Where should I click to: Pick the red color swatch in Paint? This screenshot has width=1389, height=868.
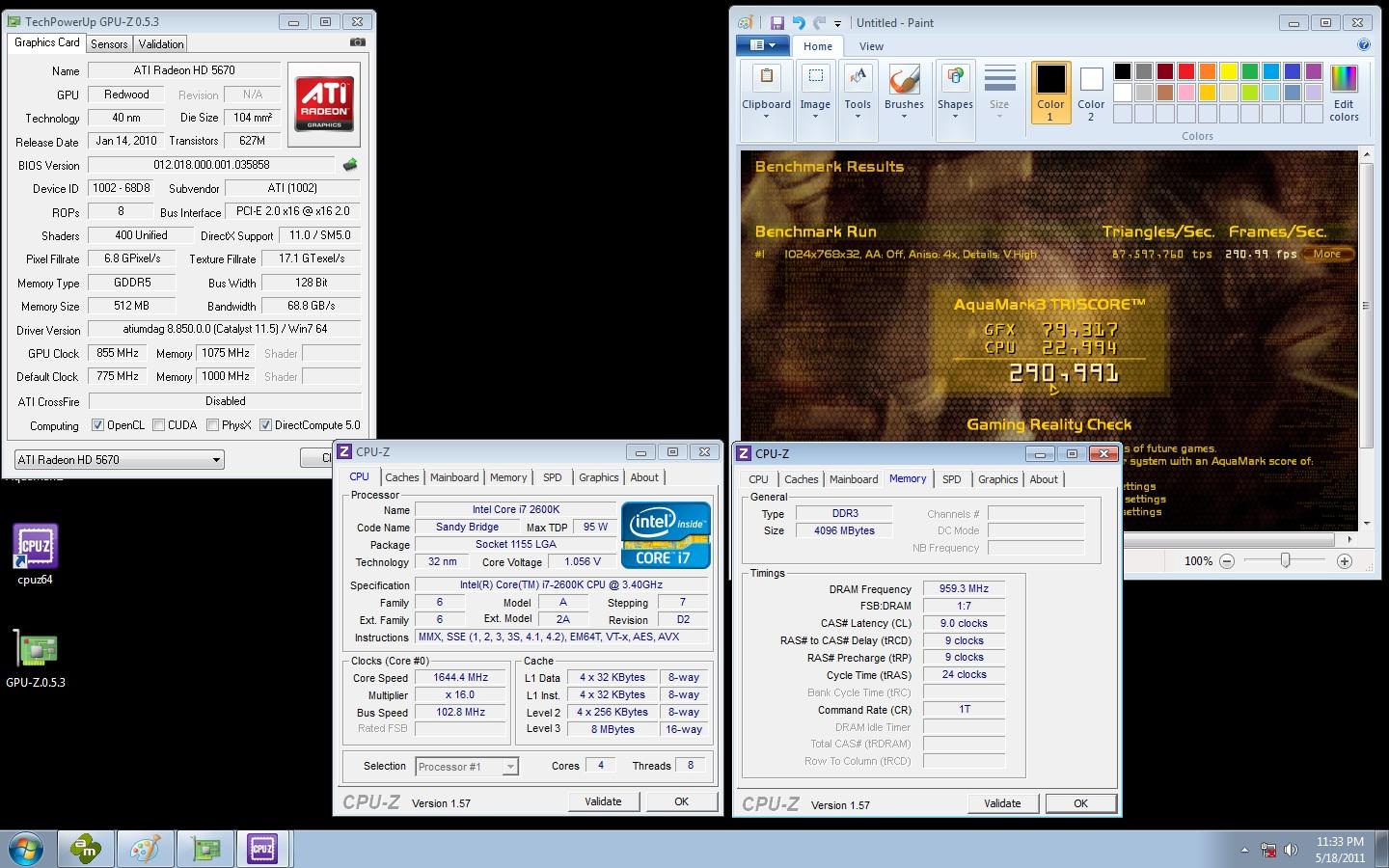point(1186,71)
